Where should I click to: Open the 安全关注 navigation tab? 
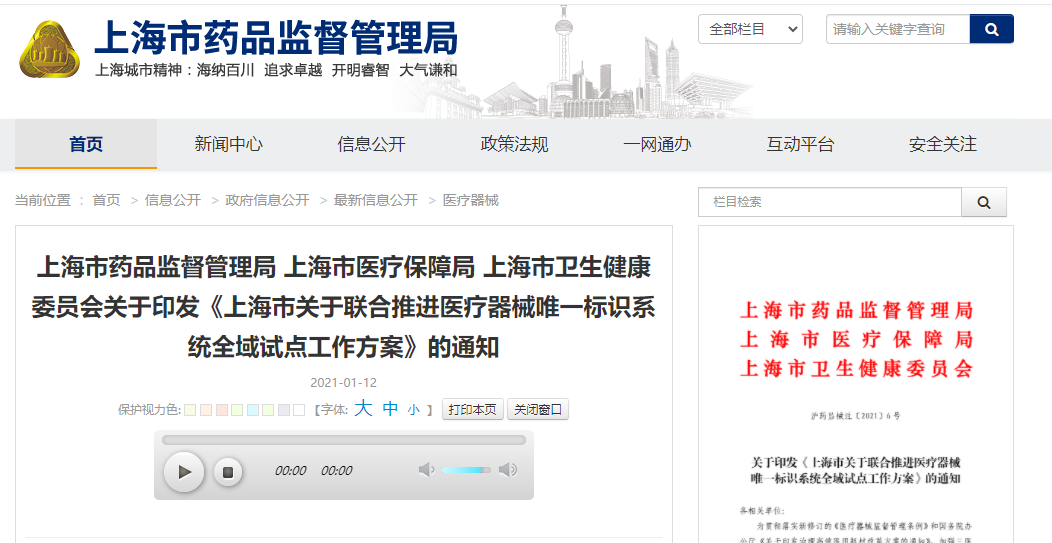[943, 144]
